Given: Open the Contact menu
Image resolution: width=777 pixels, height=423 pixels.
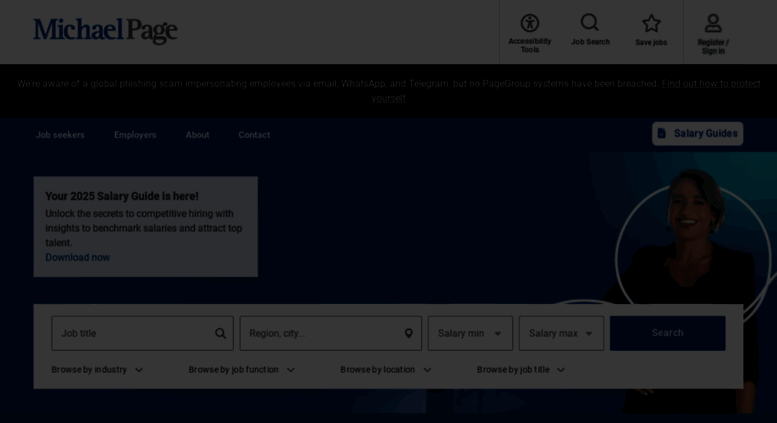Looking at the screenshot, I should 254,135.
